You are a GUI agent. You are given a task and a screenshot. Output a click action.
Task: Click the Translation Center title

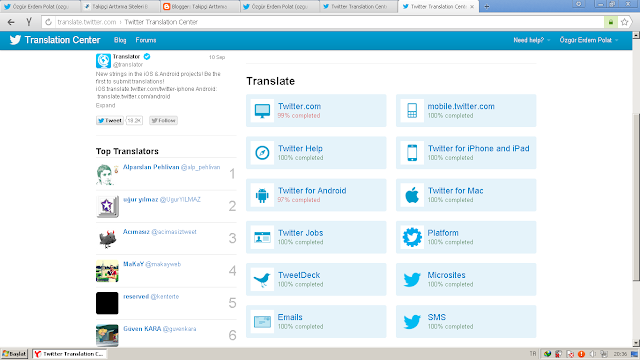click(62, 40)
